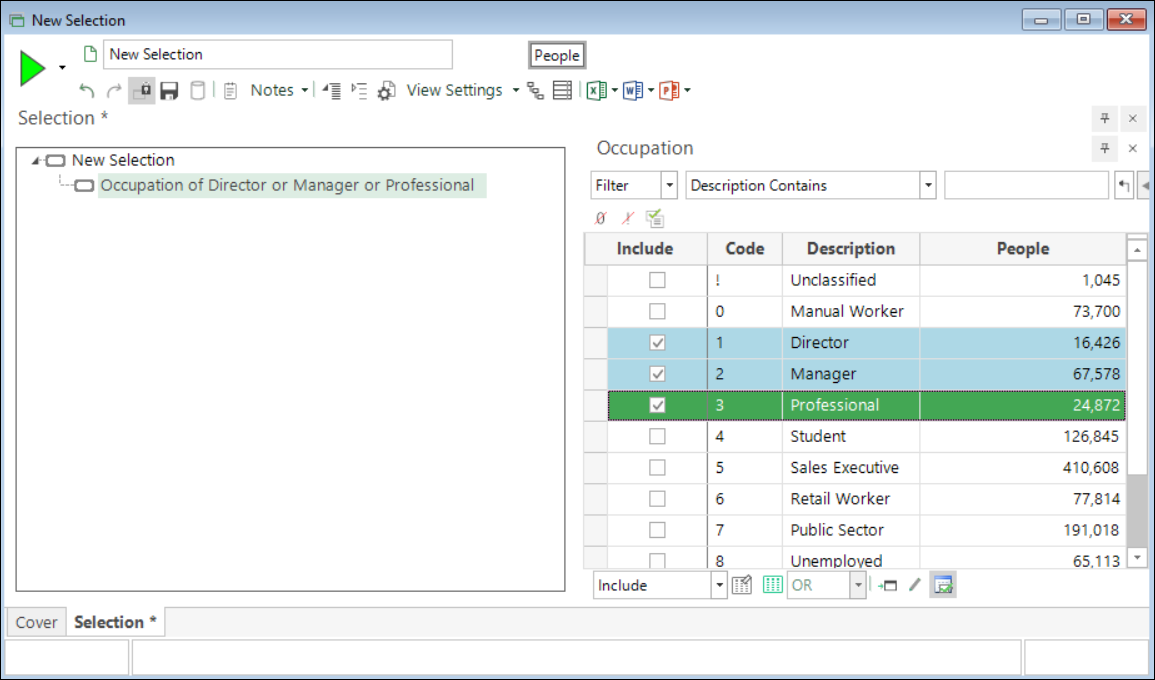Export to PowerPoint using the PowerPoint icon

pyautogui.click(x=669, y=91)
